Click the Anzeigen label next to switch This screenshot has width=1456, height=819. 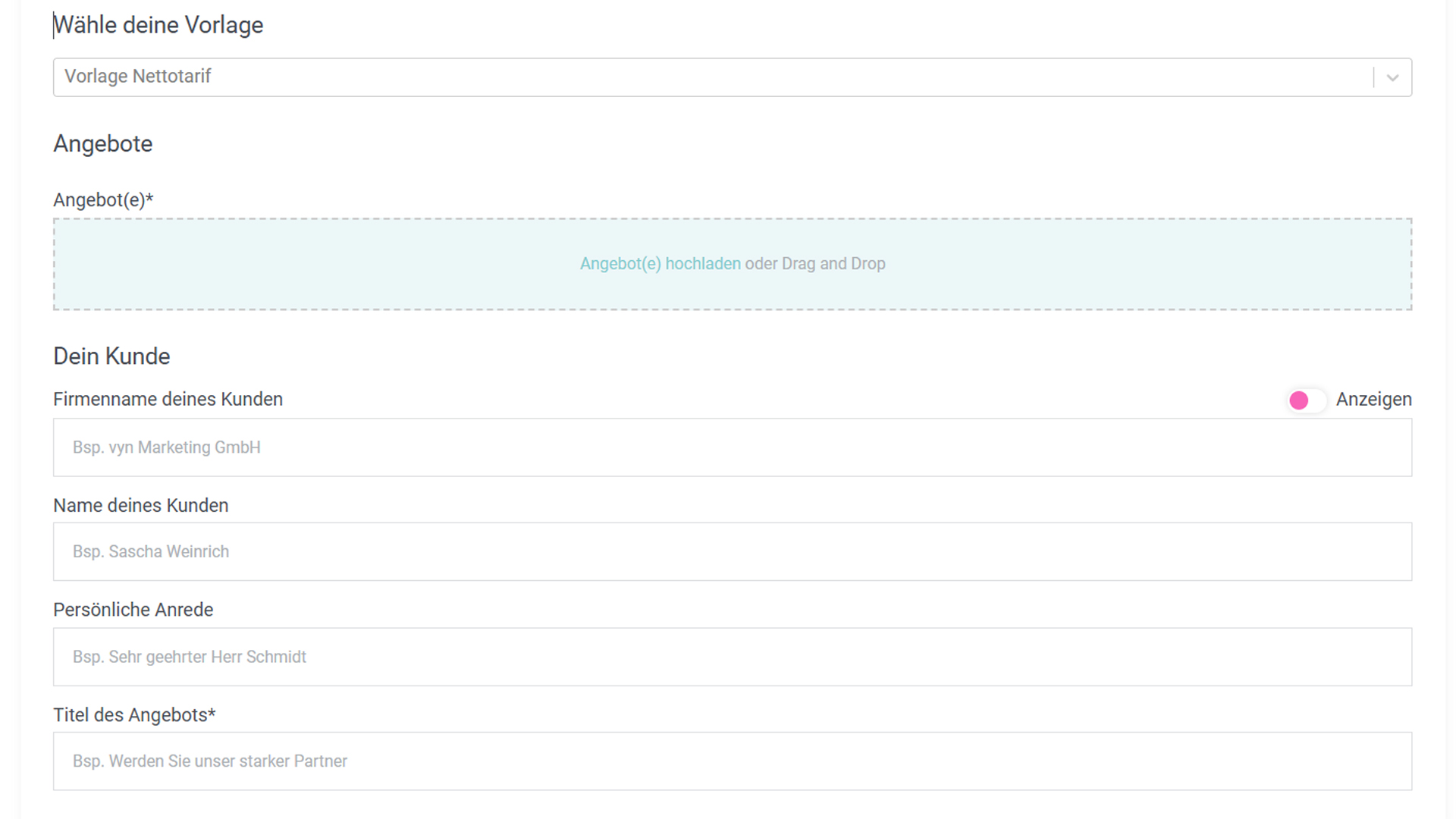1373,400
